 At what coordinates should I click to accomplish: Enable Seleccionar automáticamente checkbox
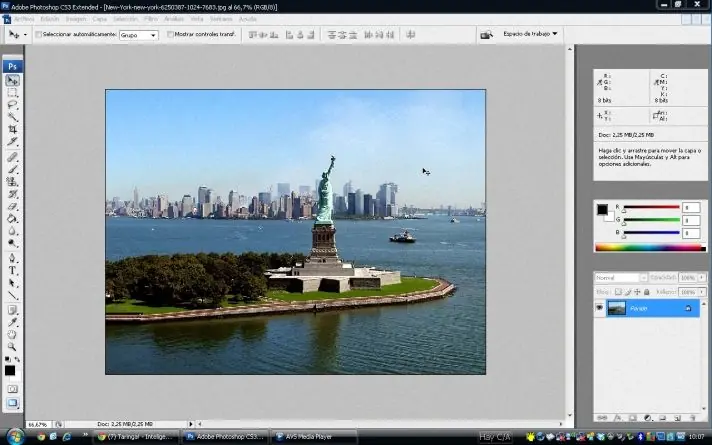pyautogui.click(x=39, y=34)
